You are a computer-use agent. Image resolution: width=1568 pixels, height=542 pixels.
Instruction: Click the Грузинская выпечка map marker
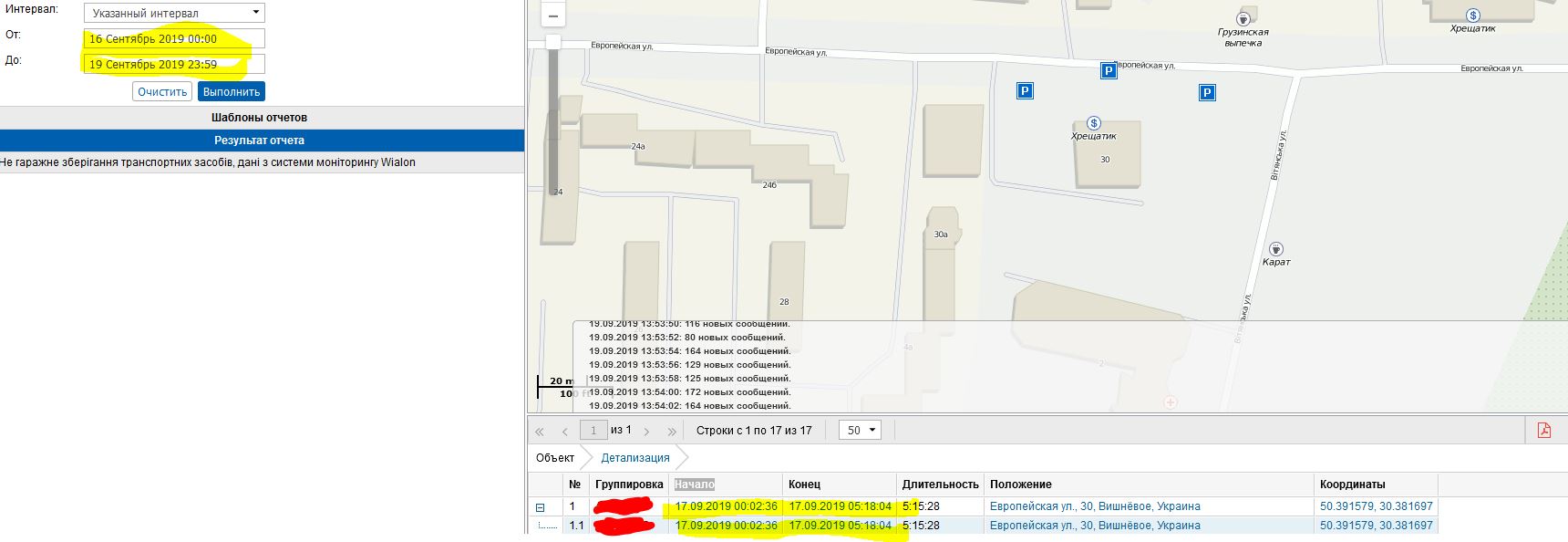pos(1243,19)
